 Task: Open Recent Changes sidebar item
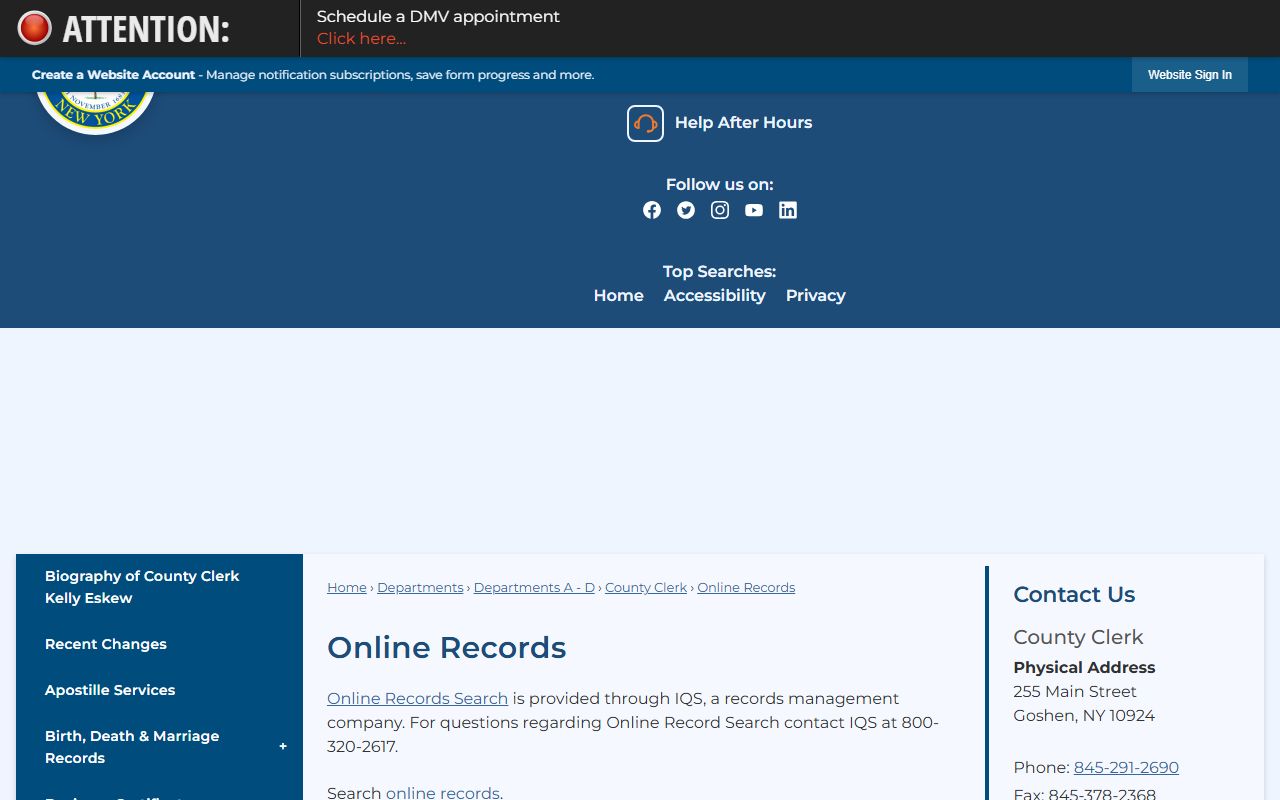tap(106, 644)
